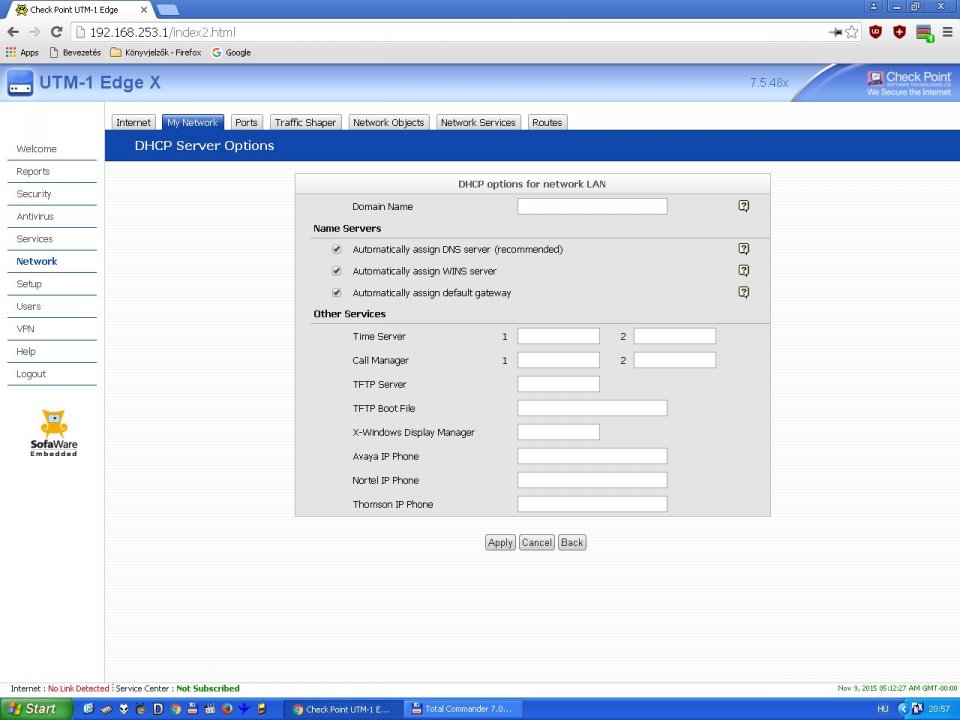Bookmark this page with the star icon

click(x=852, y=32)
